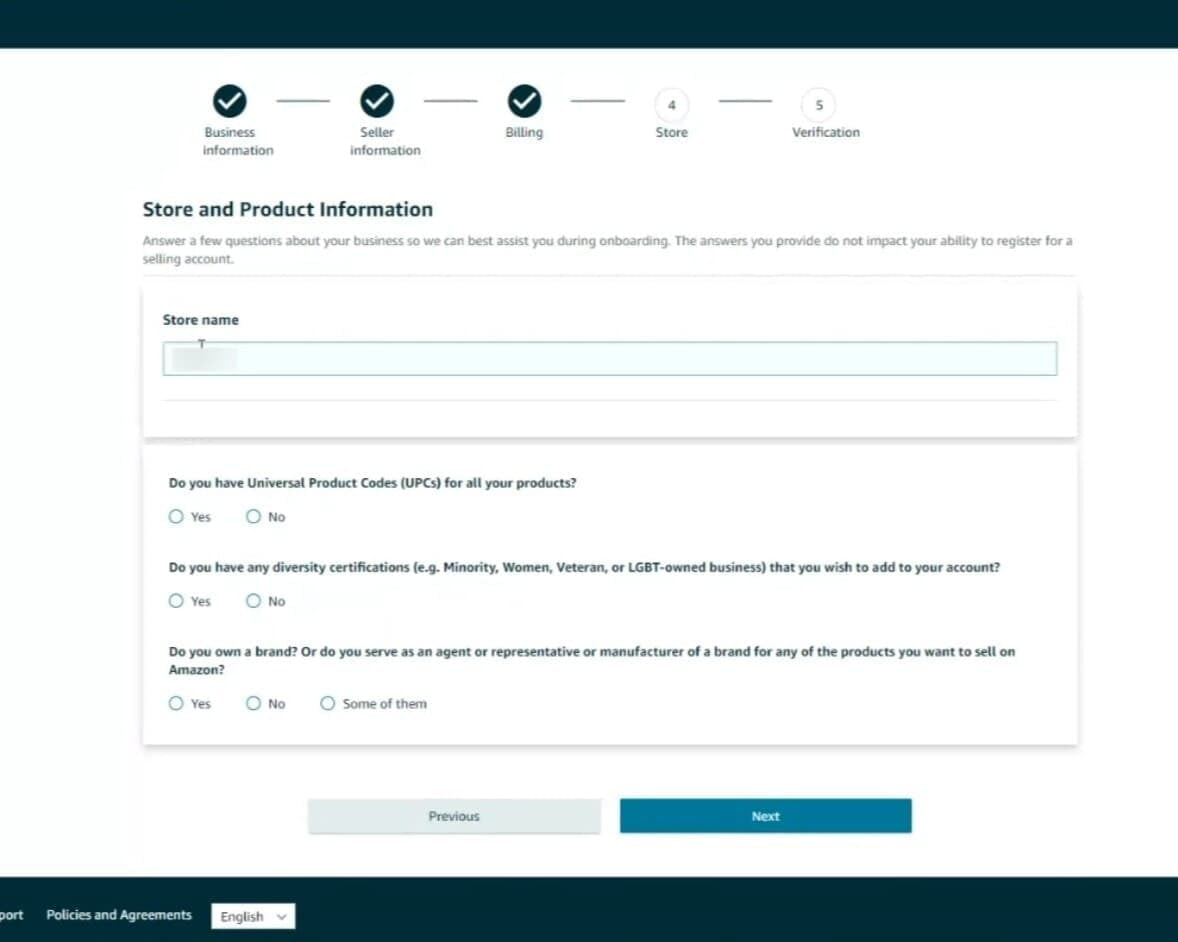Click the 'Answer a few questions' description text
Screen dimensions: 1178x942
(607, 249)
